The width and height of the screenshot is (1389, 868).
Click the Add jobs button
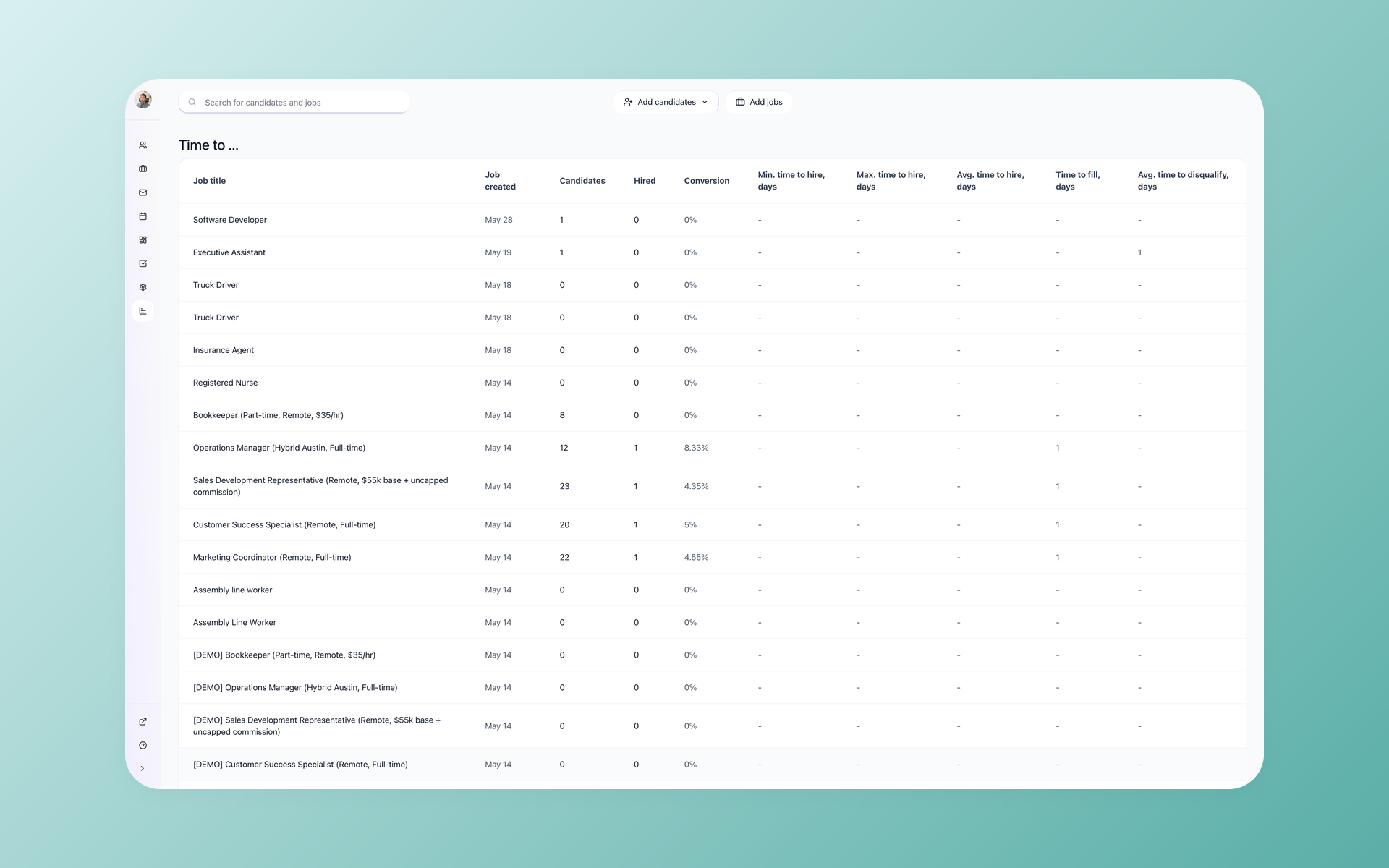tap(759, 102)
